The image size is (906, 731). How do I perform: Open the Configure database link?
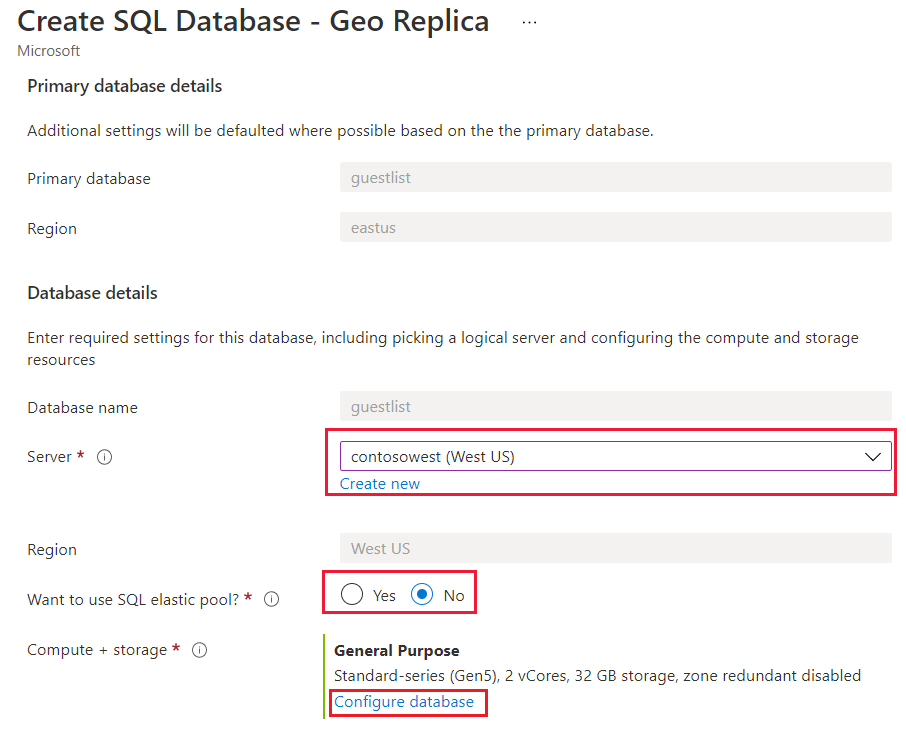tap(404, 702)
